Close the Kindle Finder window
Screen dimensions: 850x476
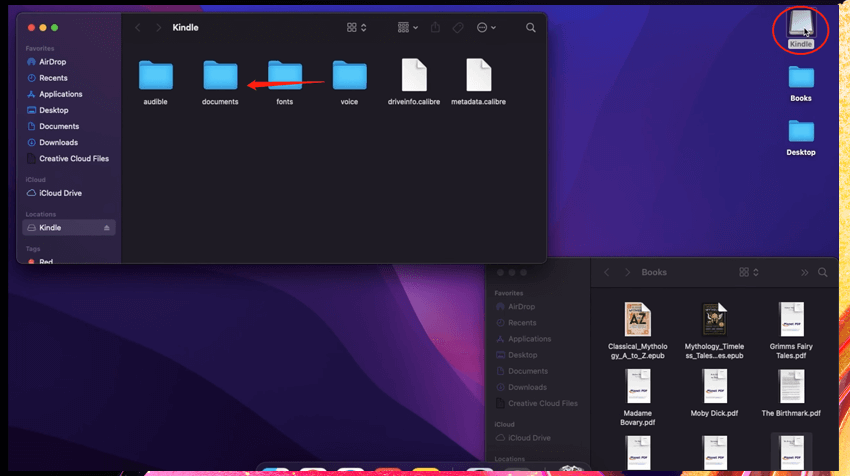pyautogui.click(x=31, y=28)
